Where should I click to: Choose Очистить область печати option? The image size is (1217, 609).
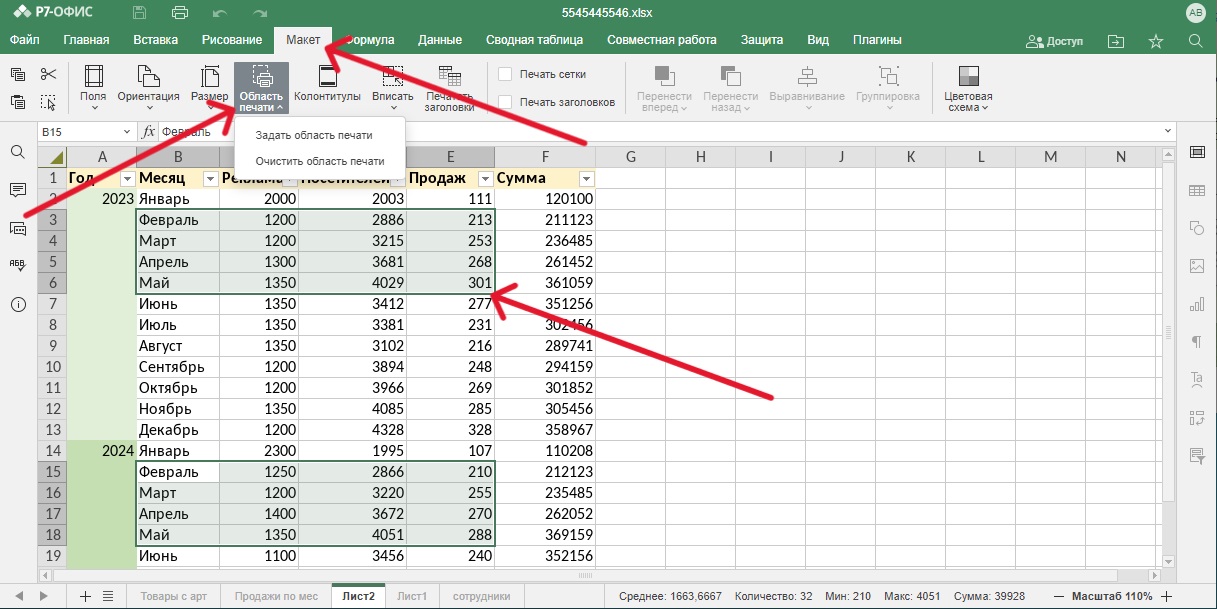319,160
